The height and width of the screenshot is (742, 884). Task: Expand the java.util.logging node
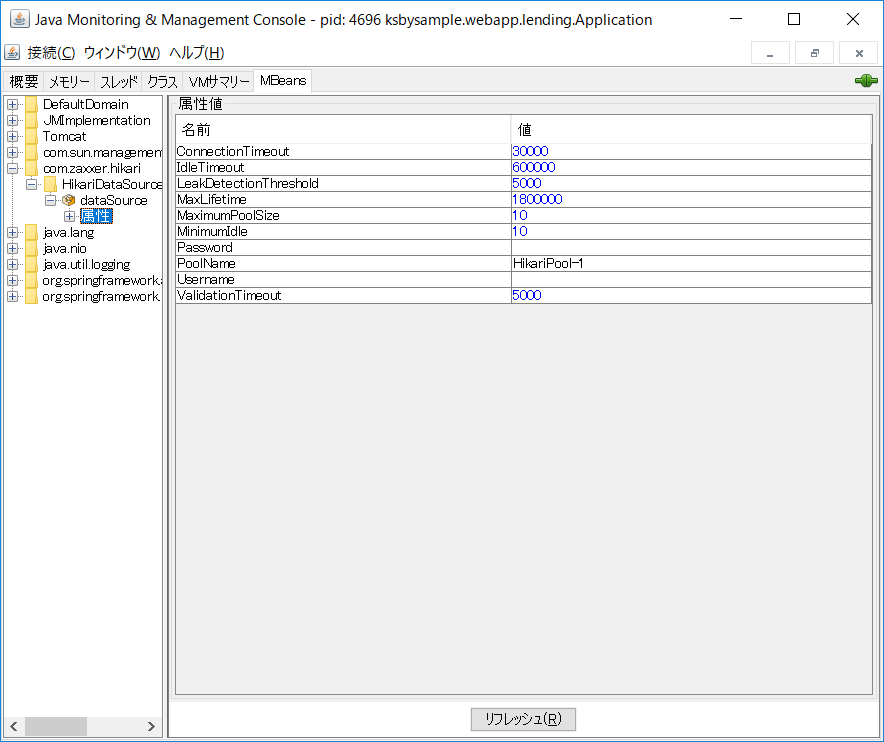[12, 264]
